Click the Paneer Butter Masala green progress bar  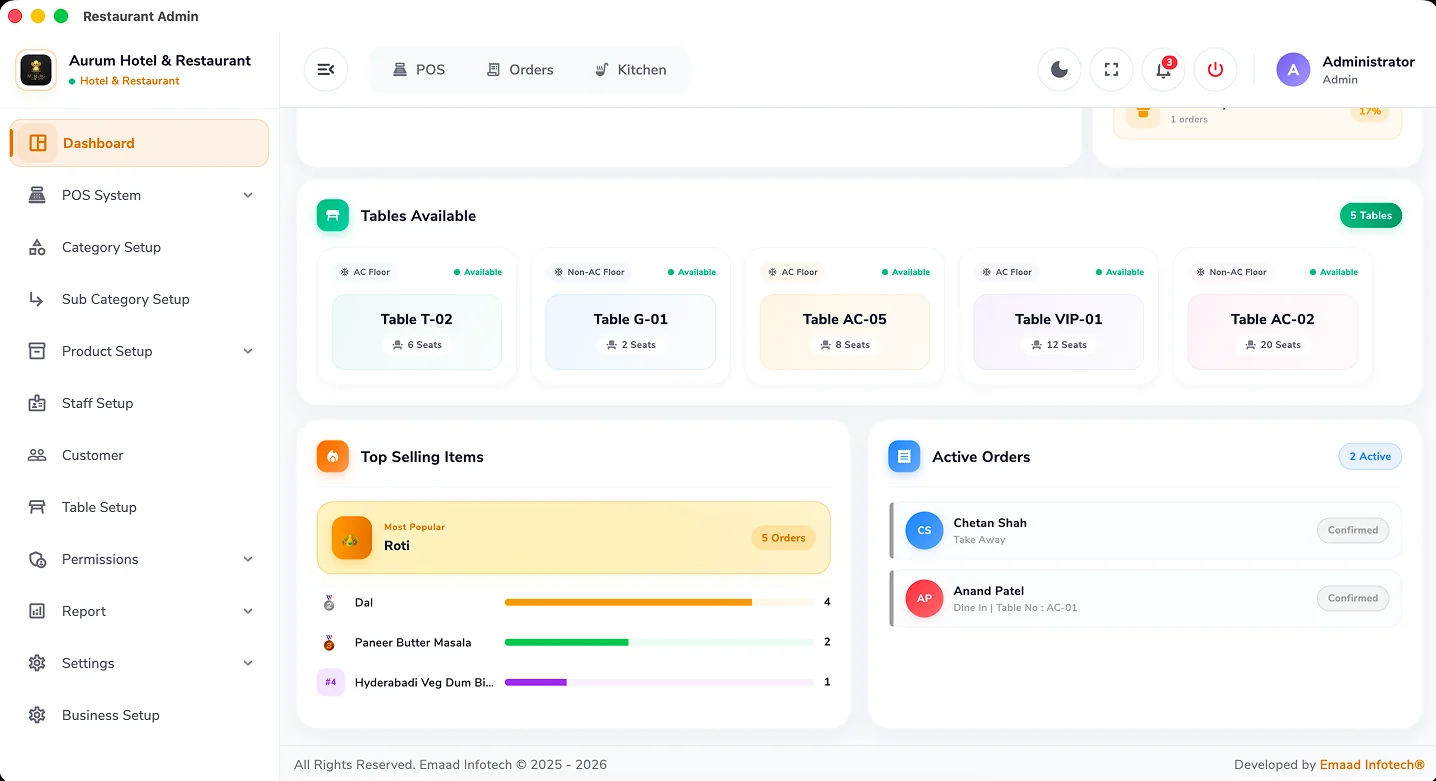[567, 642]
